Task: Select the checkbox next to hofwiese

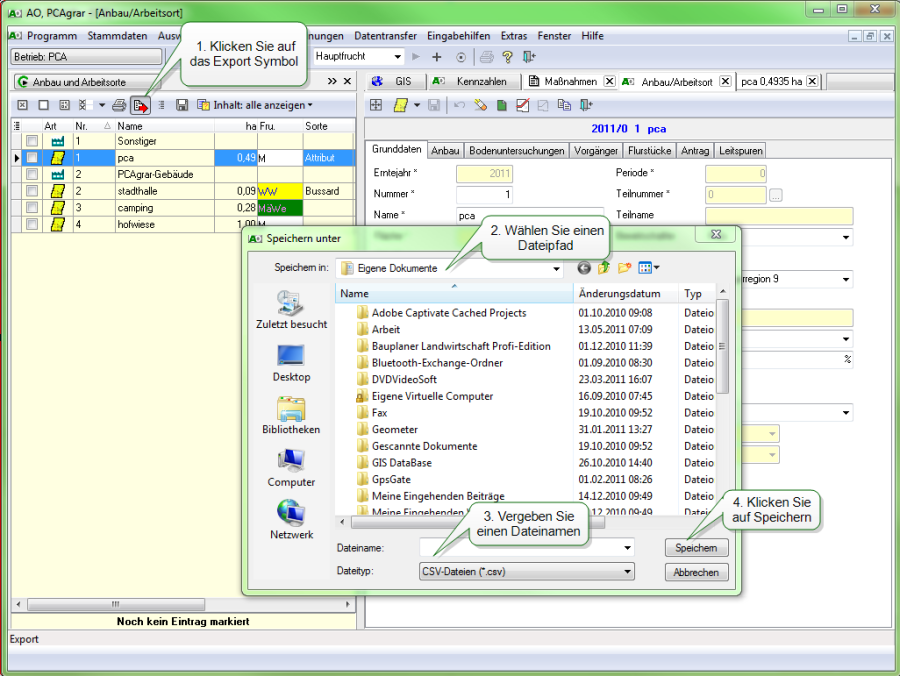Action: pyautogui.click(x=33, y=225)
